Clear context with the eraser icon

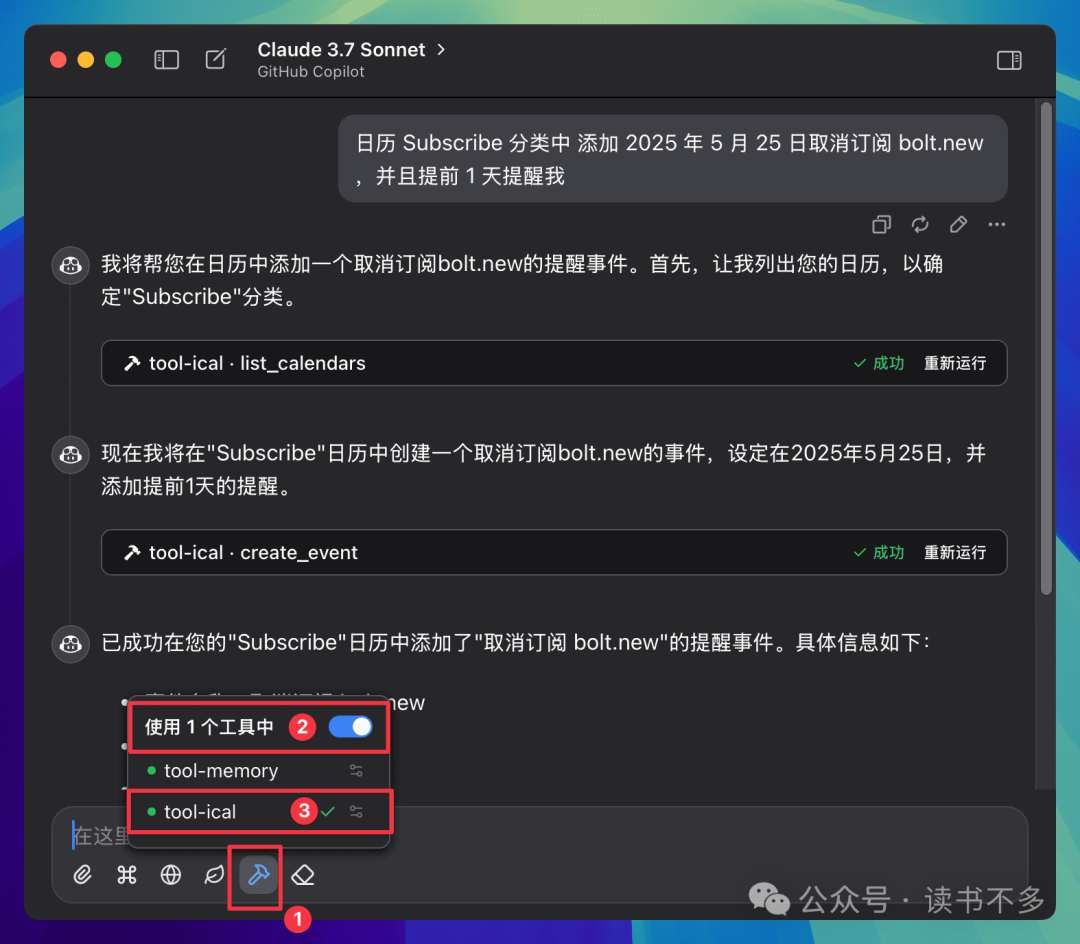point(303,875)
